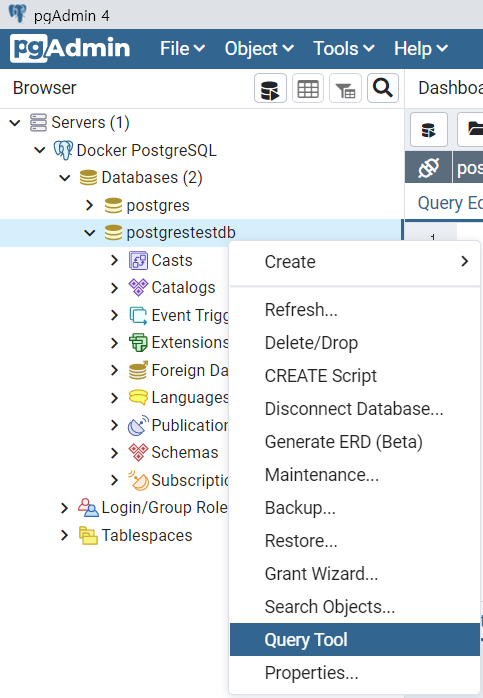Click the Docker PostgreSQL elephant icon
Screen dimensions: 483x698
tap(63, 150)
